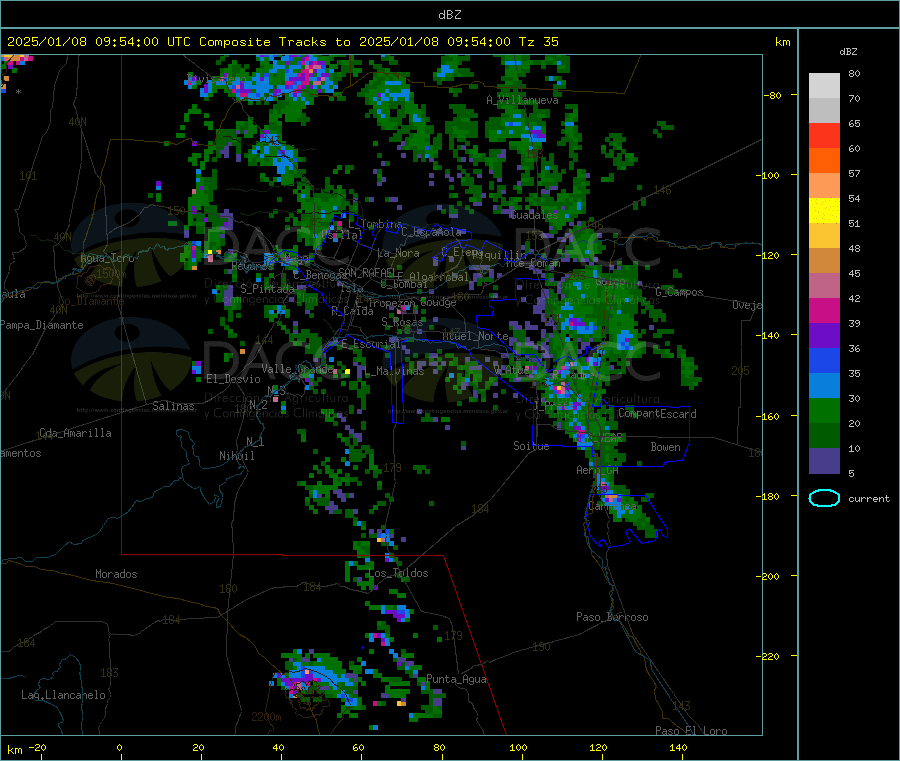
Task: Pick the purple 36-39 dBZ legend swatch
Action: click(824, 336)
